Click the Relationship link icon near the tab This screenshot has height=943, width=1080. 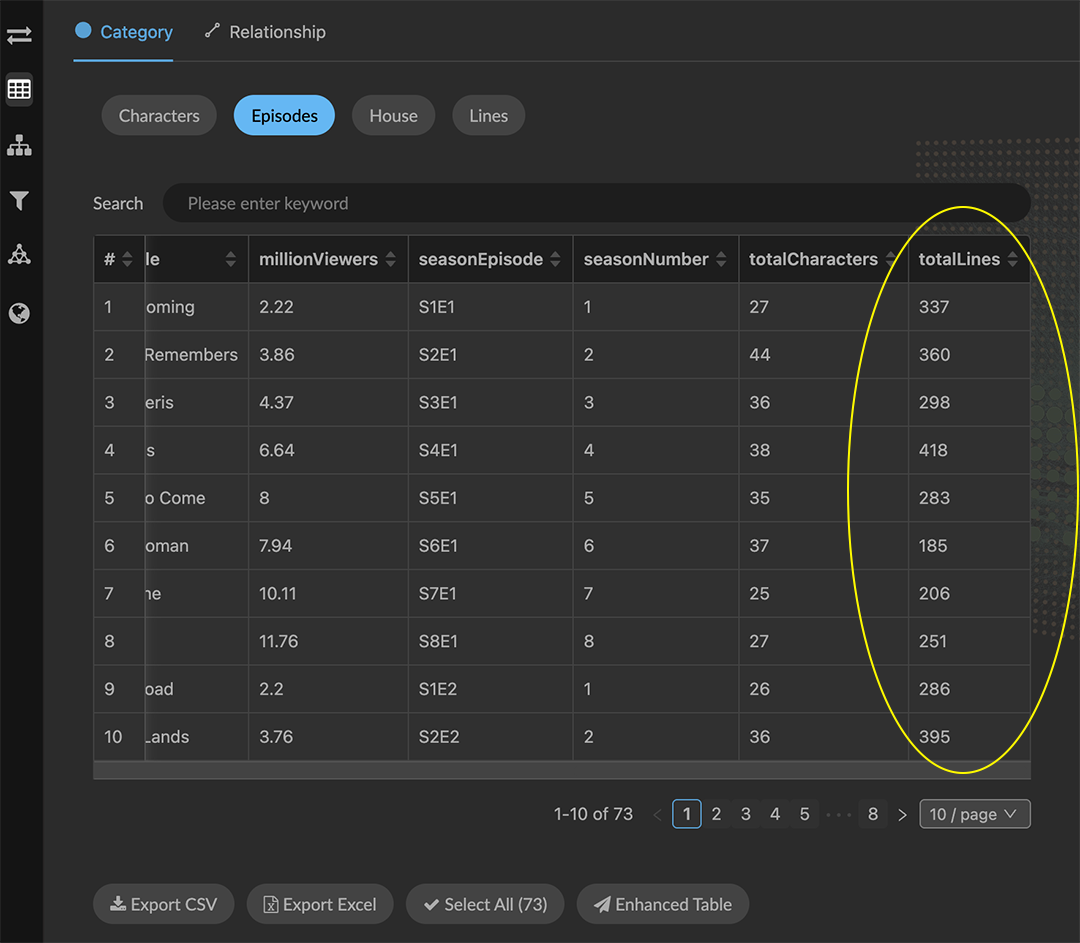(x=211, y=31)
